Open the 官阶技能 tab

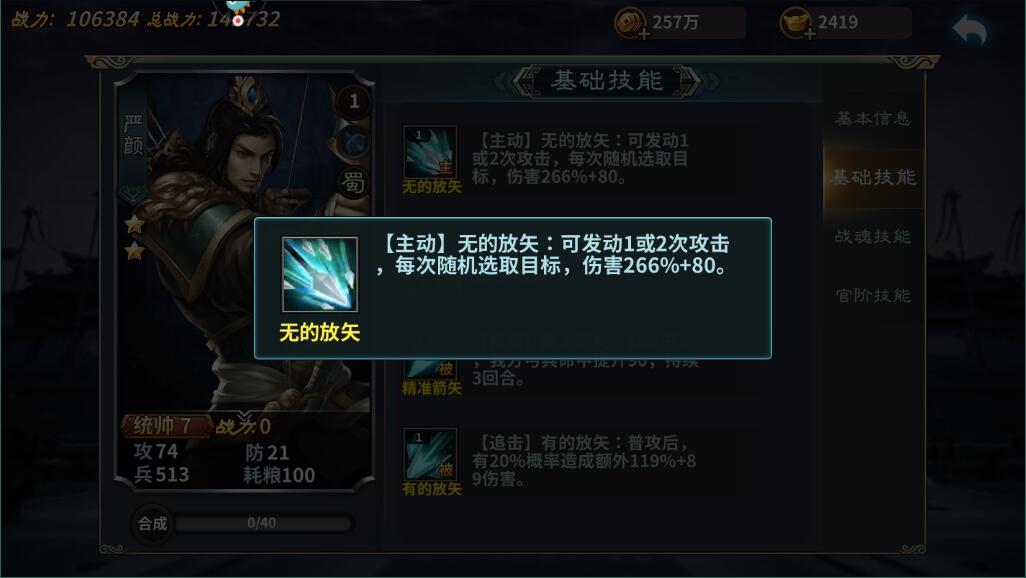(x=873, y=295)
